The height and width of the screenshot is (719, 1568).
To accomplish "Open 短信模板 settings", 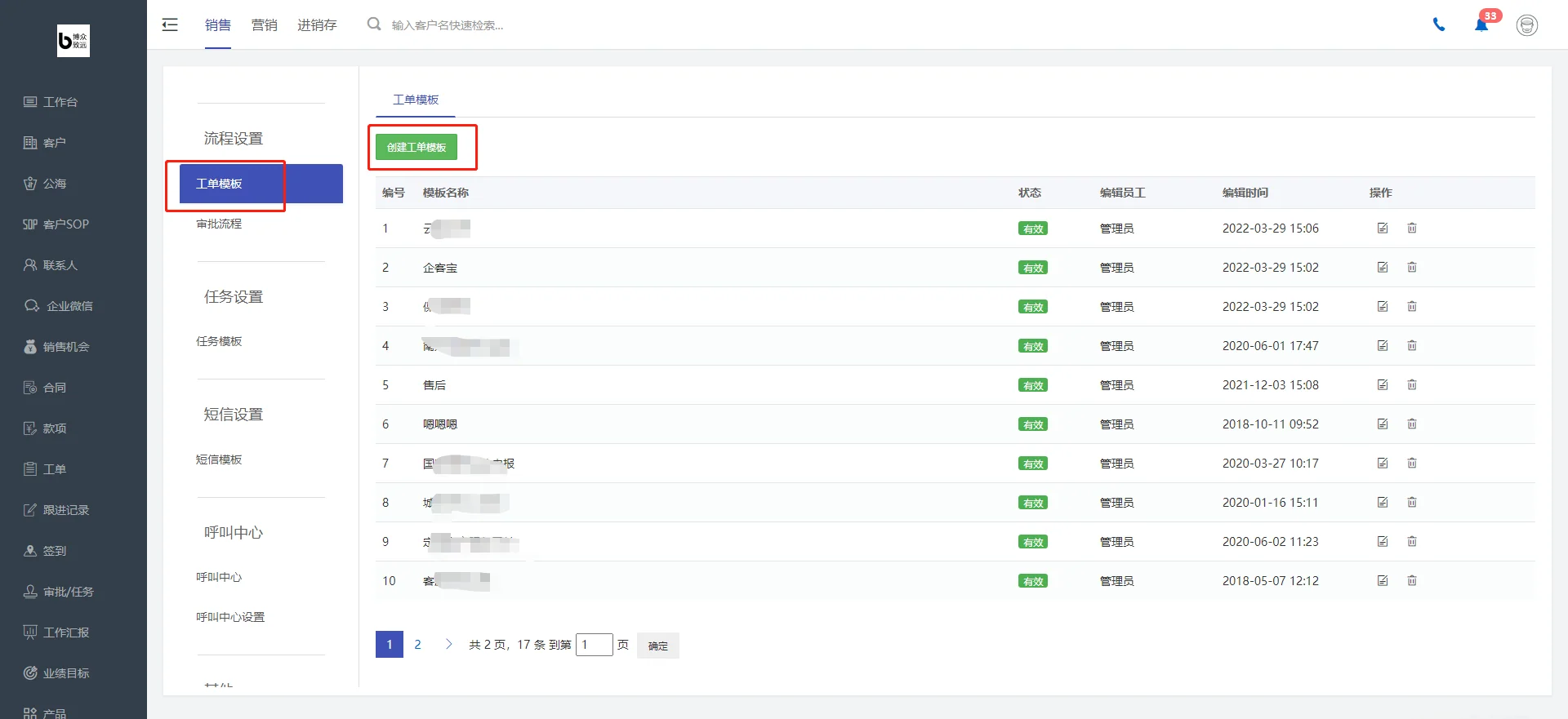I will coord(219,459).
